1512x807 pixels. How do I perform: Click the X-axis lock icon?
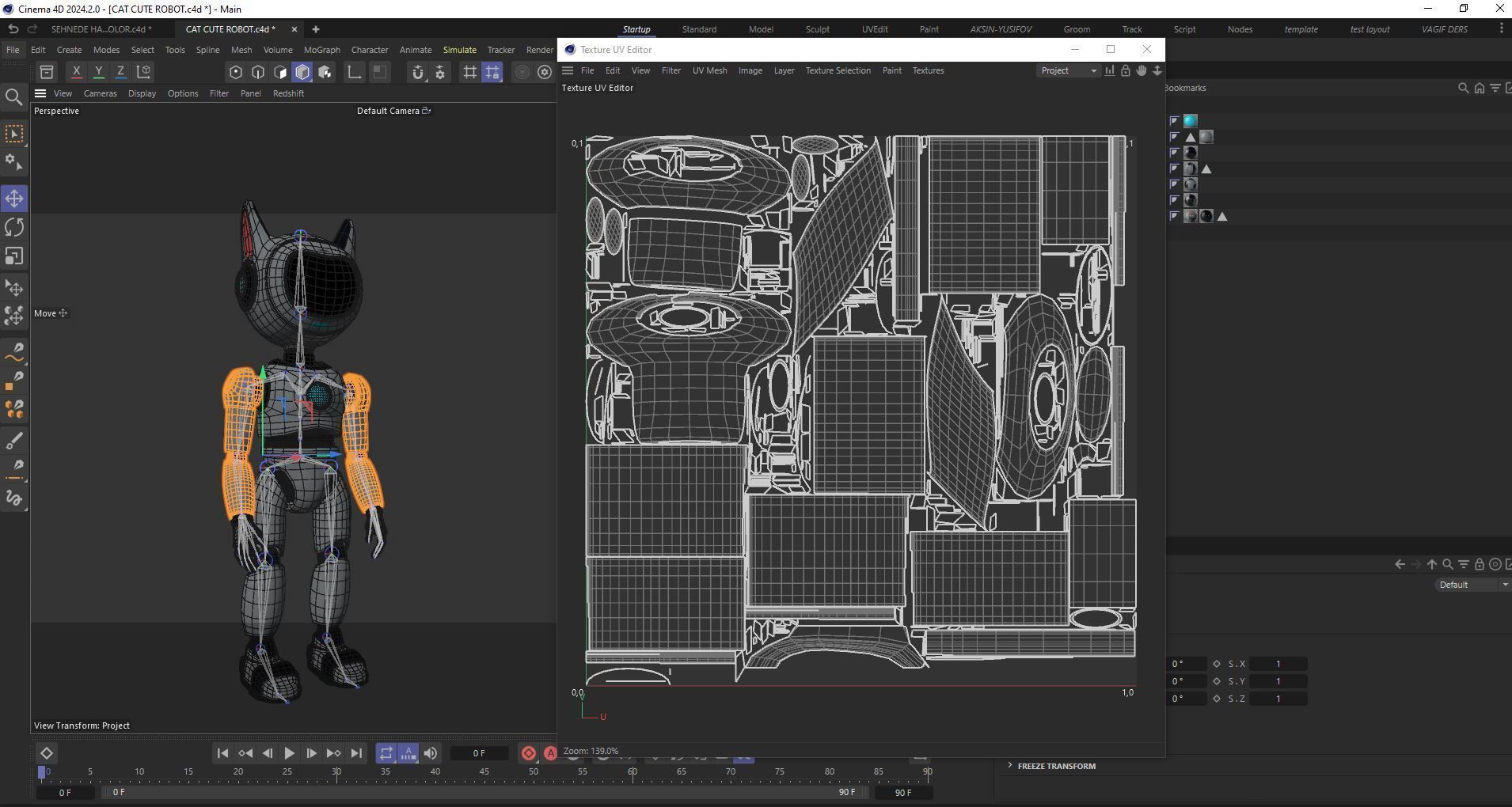(x=76, y=72)
